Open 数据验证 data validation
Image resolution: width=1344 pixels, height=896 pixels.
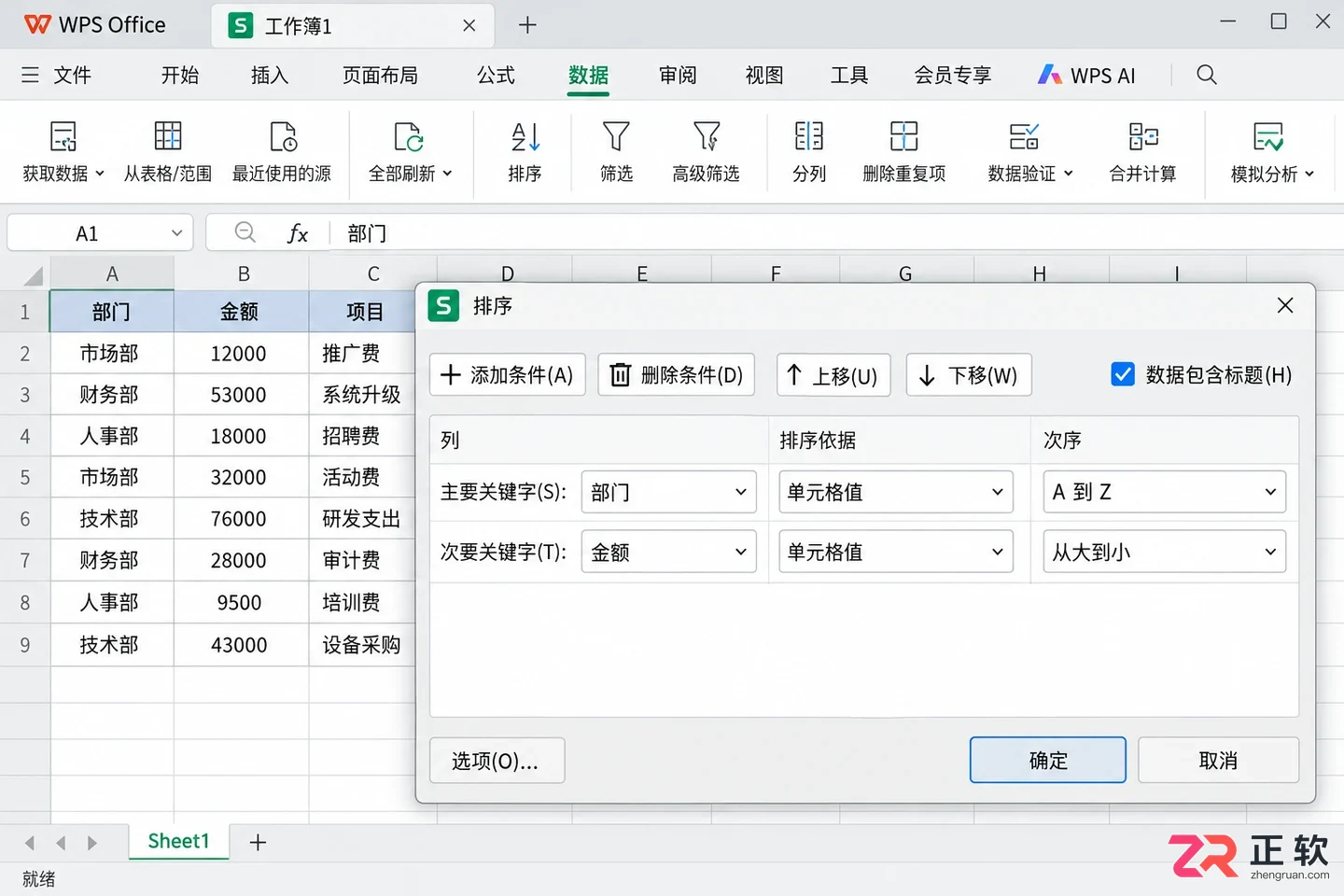point(1030,151)
